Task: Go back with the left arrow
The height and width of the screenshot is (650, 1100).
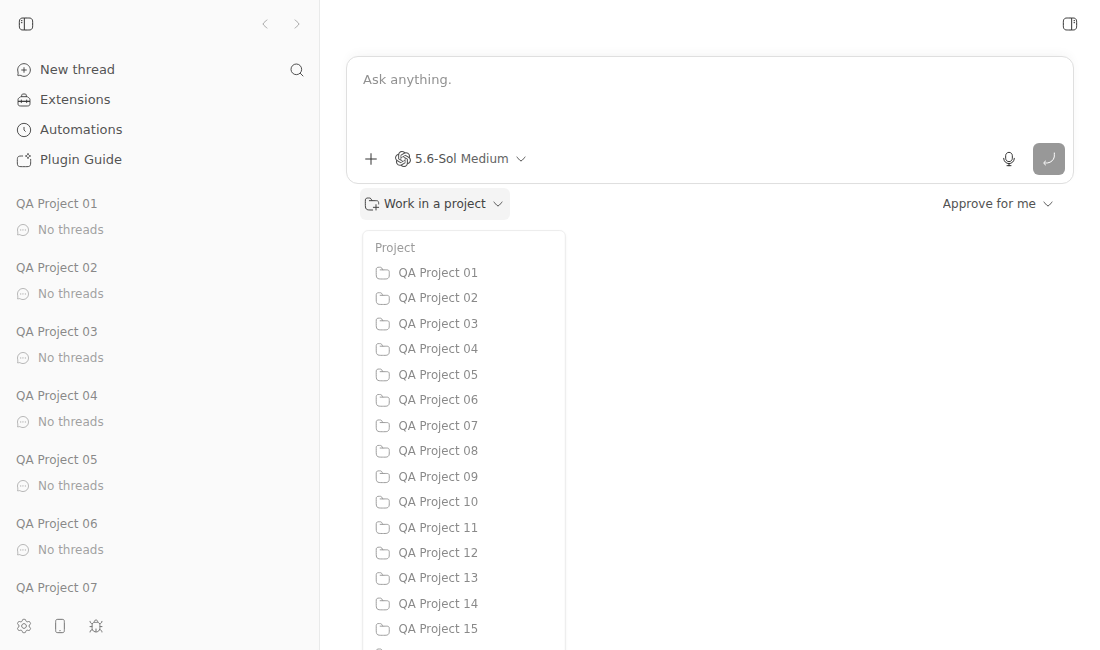Action: pos(265,24)
